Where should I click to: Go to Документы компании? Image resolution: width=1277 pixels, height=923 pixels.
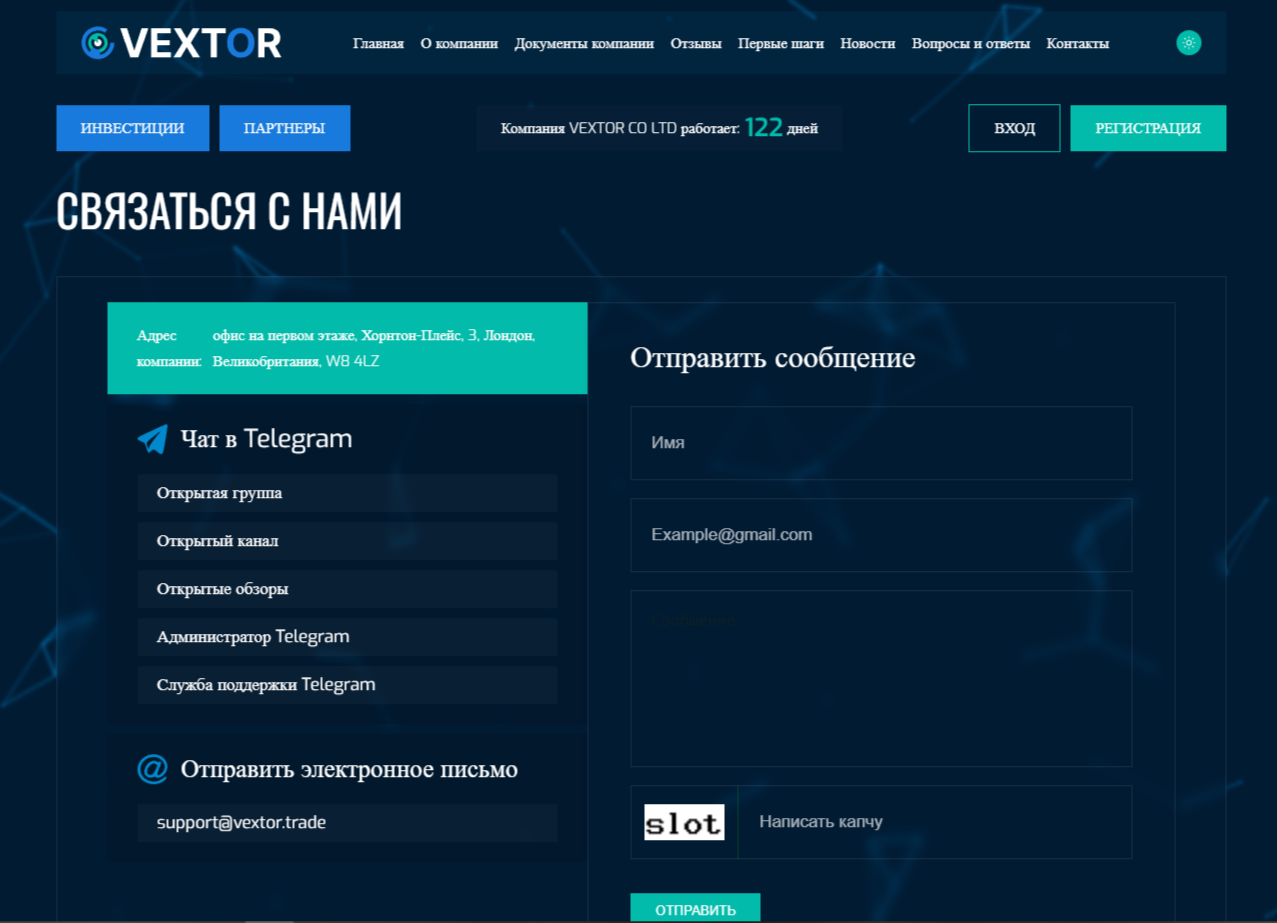(584, 43)
